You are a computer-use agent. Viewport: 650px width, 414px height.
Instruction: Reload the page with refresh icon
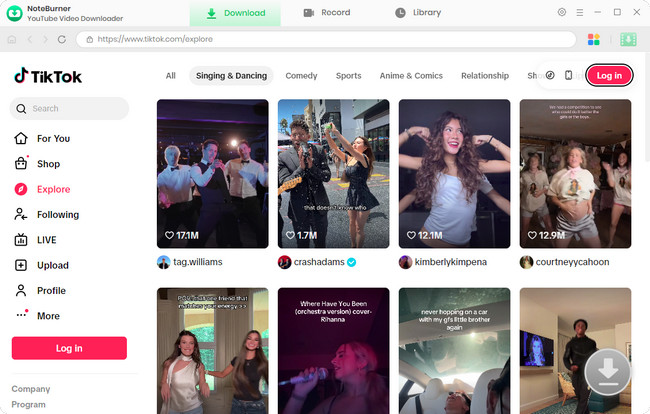click(62, 39)
